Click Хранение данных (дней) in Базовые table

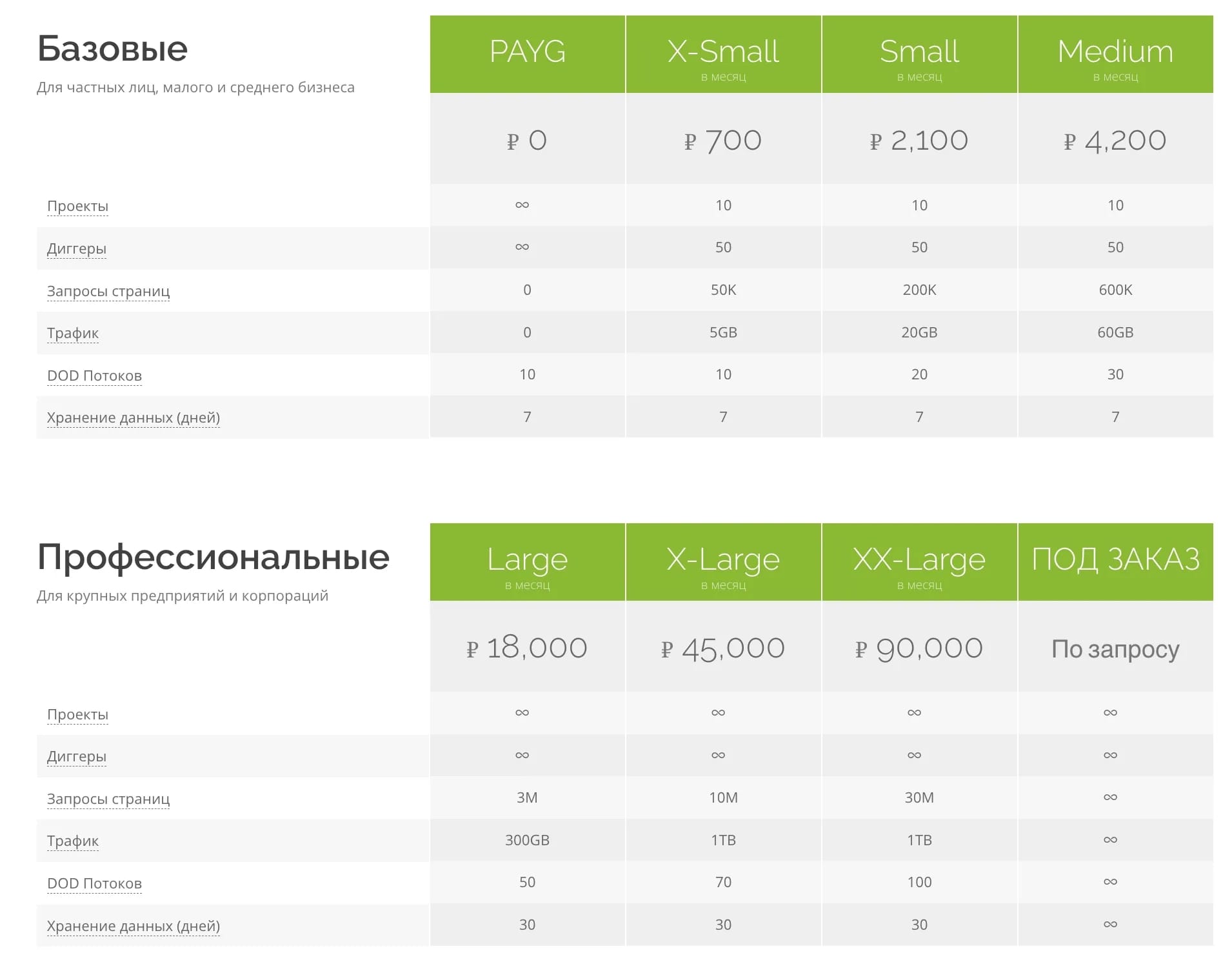pos(134,417)
